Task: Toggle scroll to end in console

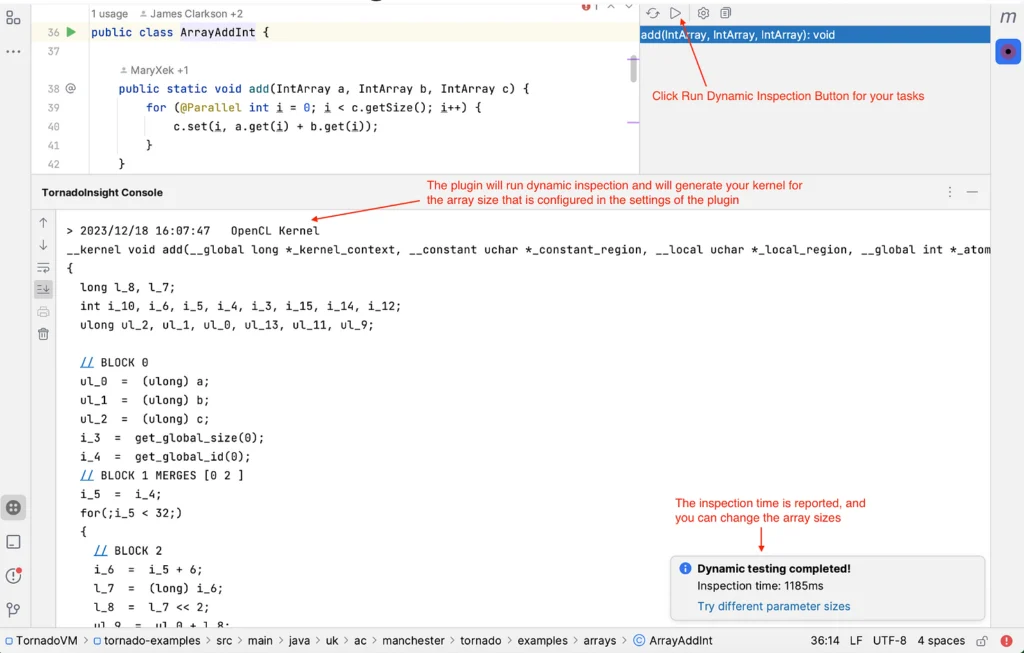Action: point(43,289)
